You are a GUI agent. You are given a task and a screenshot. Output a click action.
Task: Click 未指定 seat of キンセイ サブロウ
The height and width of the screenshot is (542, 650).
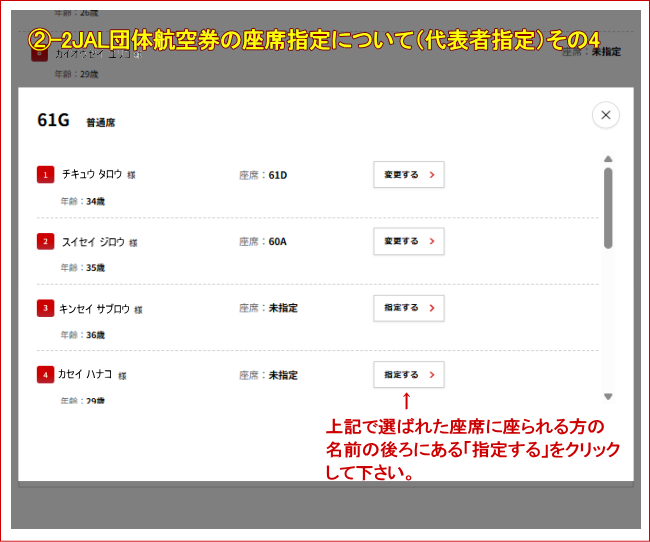point(283,308)
